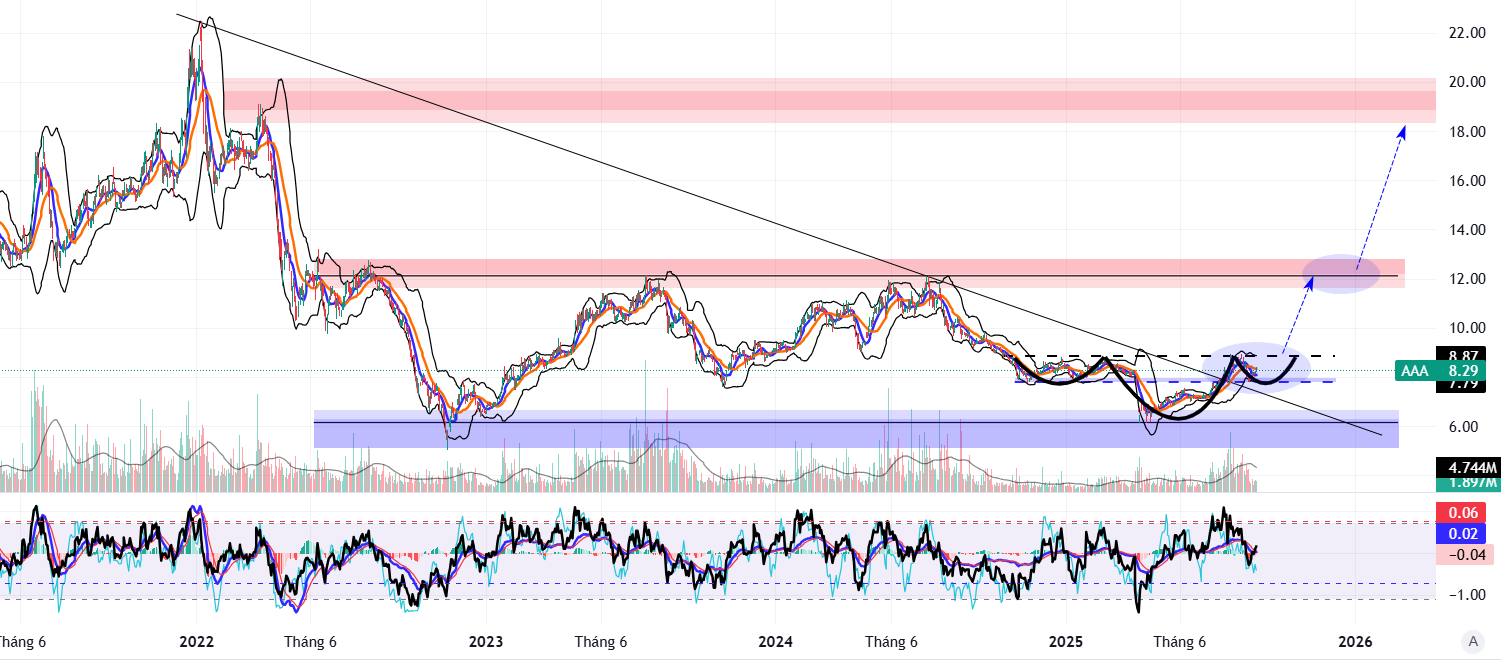
Task: Click the 2024 time axis label
Action: tap(775, 641)
